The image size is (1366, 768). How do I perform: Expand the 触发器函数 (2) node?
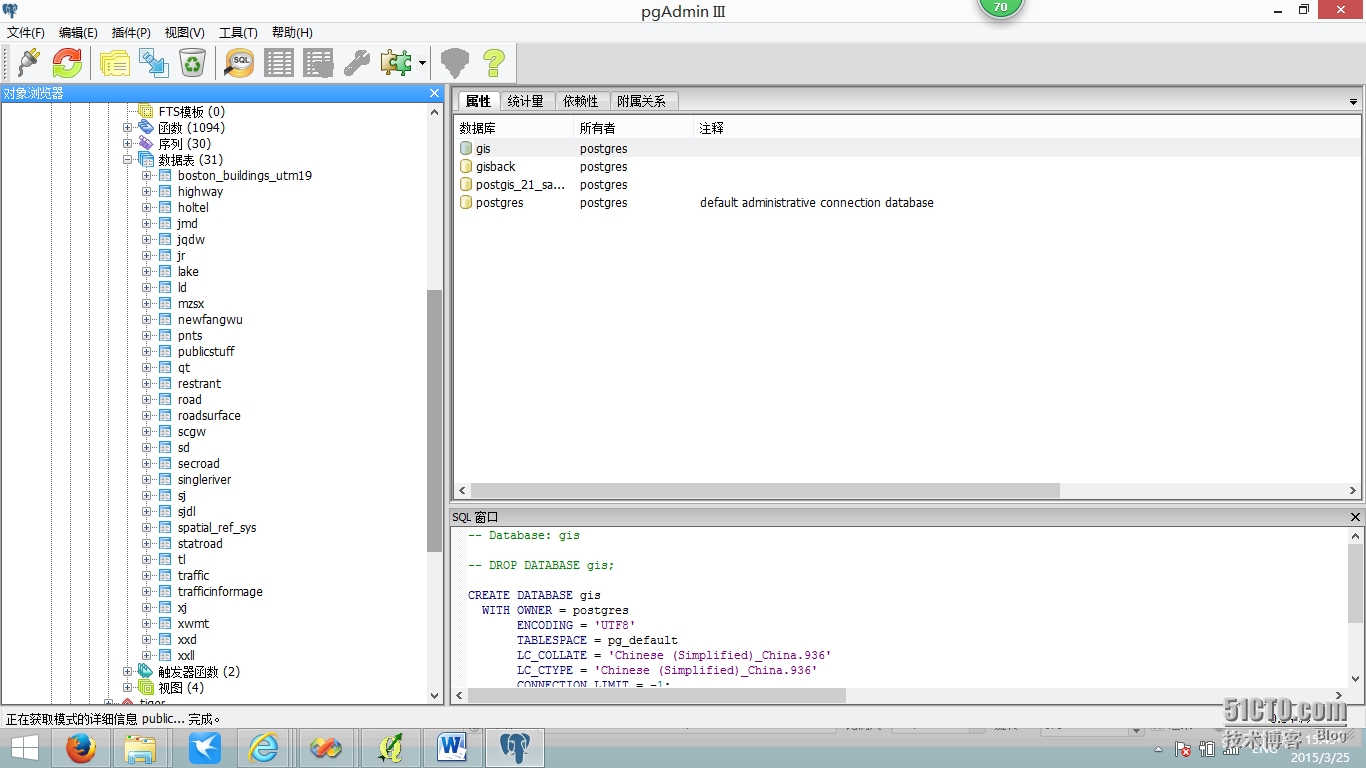(x=127, y=672)
